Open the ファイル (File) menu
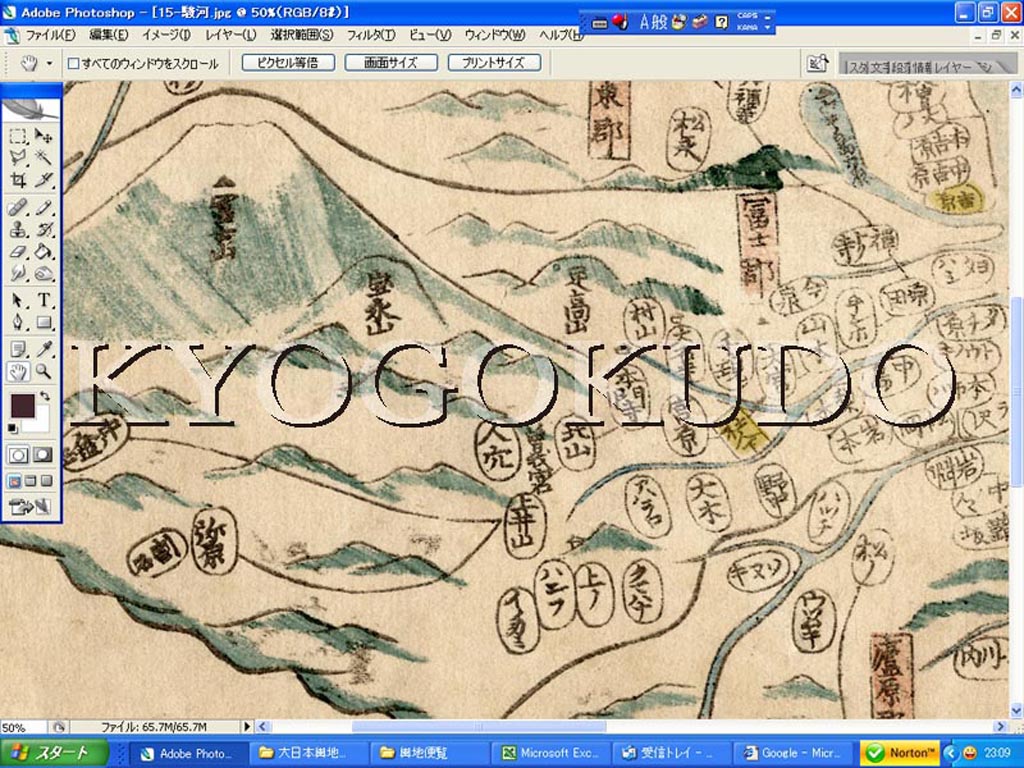 click(50, 35)
